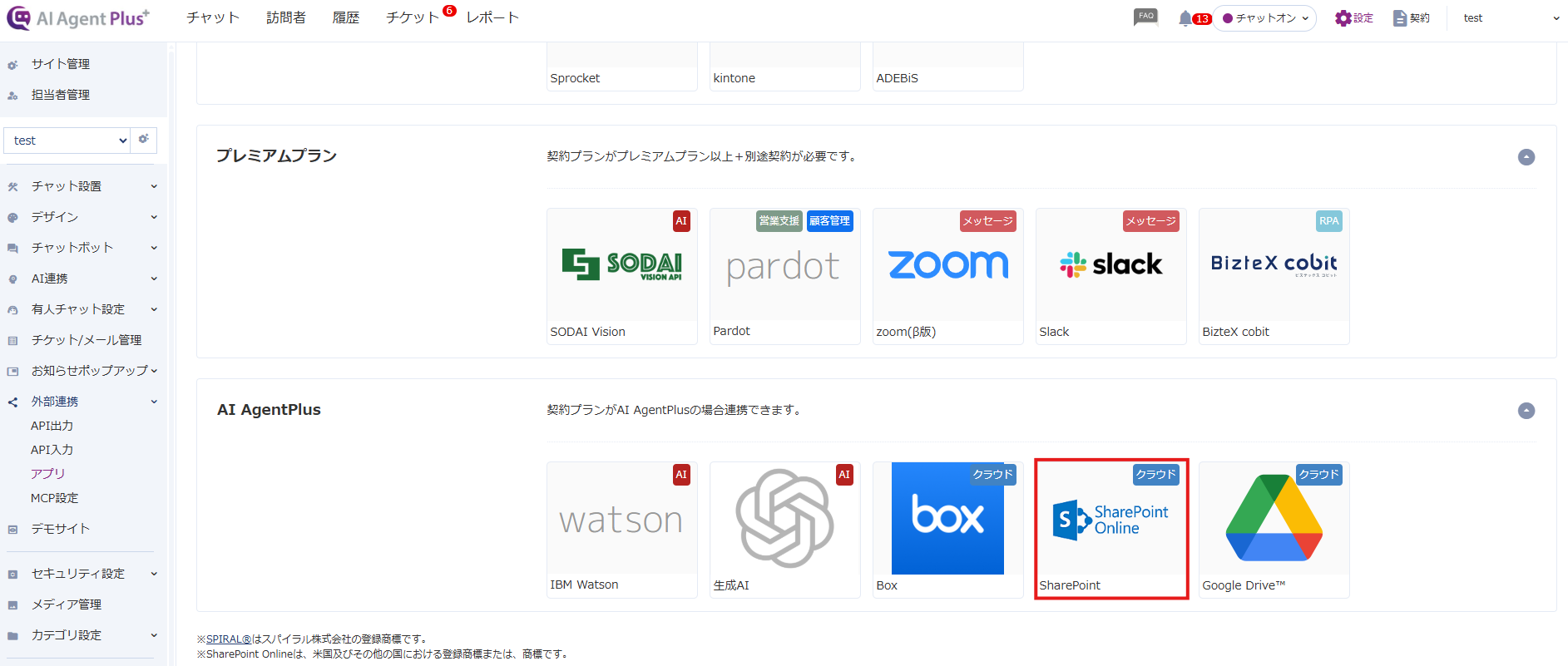Open the ADEBiS integration card
The height and width of the screenshot is (666, 1568).
click(x=948, y=67)
